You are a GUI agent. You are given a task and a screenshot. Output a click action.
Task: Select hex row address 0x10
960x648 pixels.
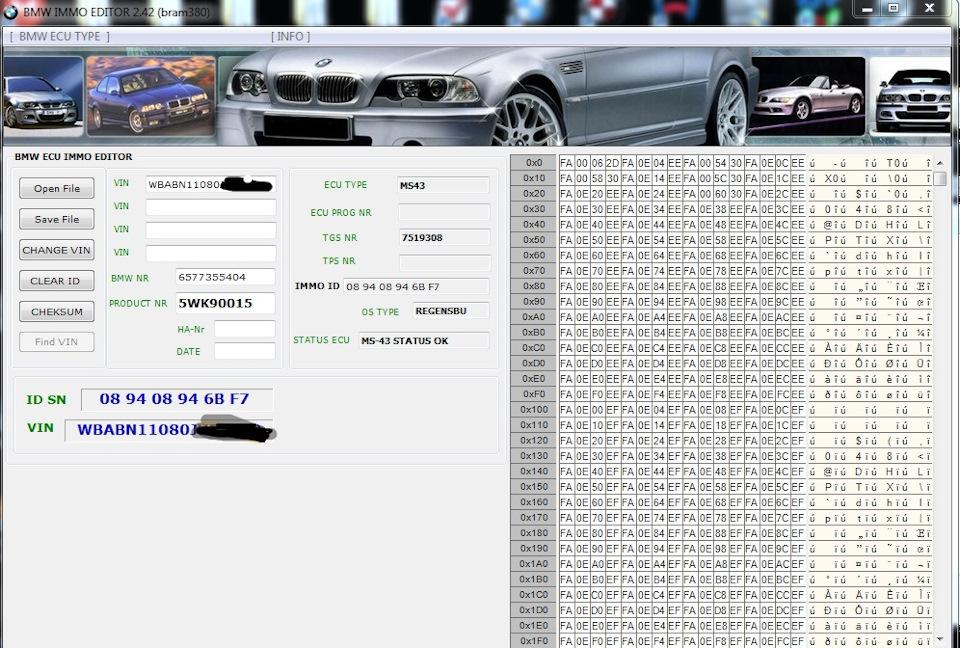pyautogui.click(x=533, y=178)
